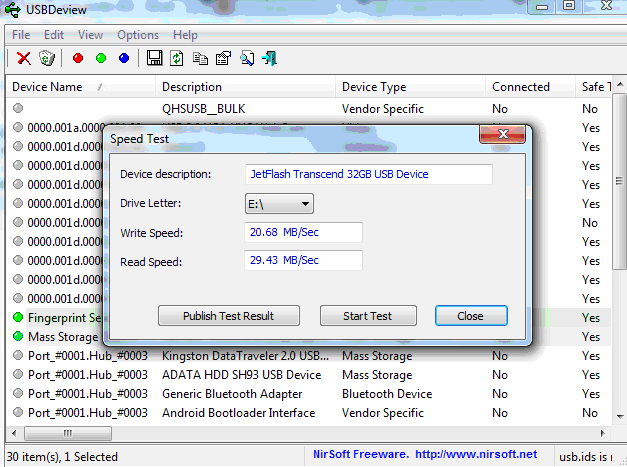Open the Options menu
627x467 pixels.
138,35
